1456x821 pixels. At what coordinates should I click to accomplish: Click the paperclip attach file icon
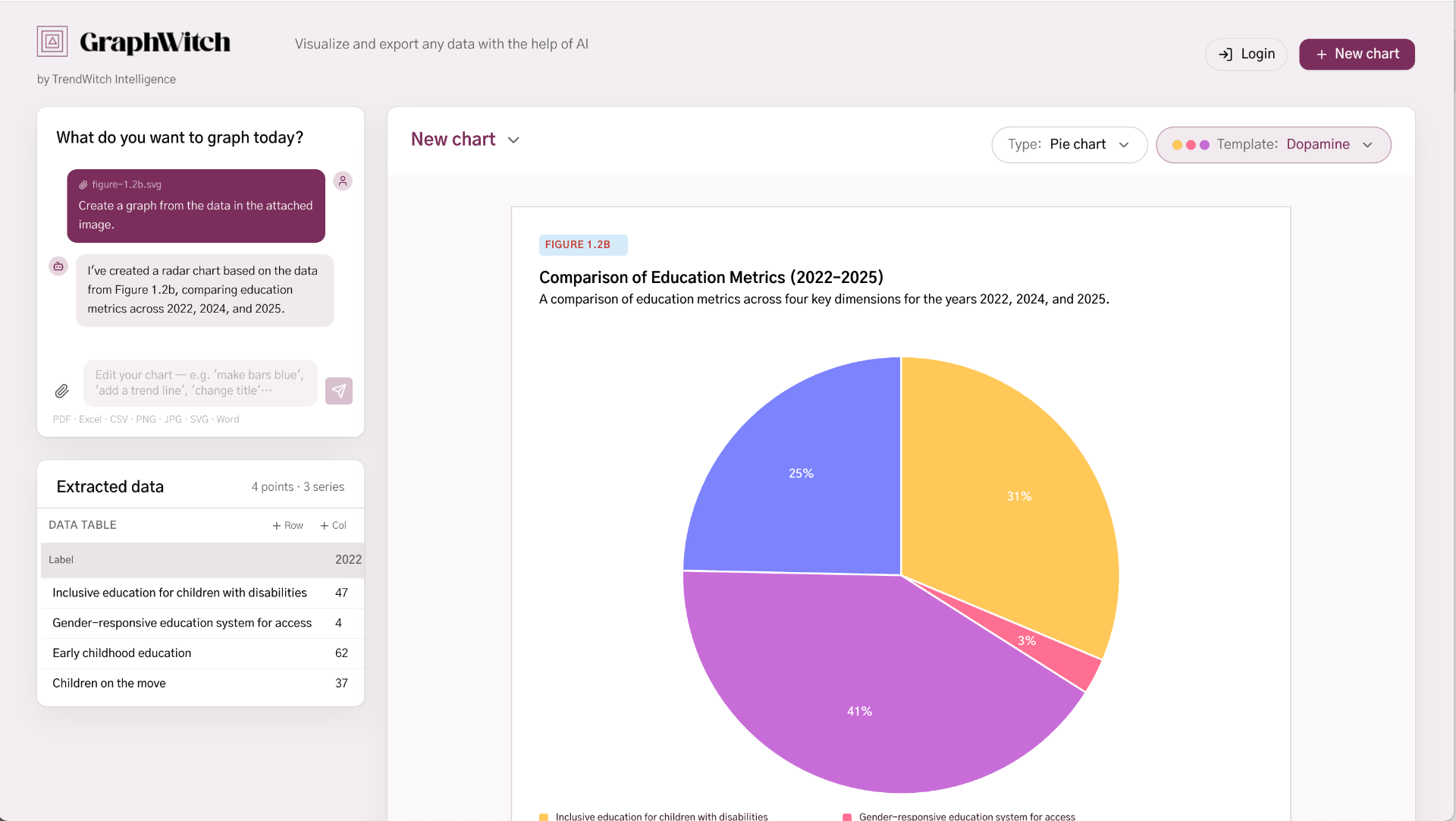62,391
